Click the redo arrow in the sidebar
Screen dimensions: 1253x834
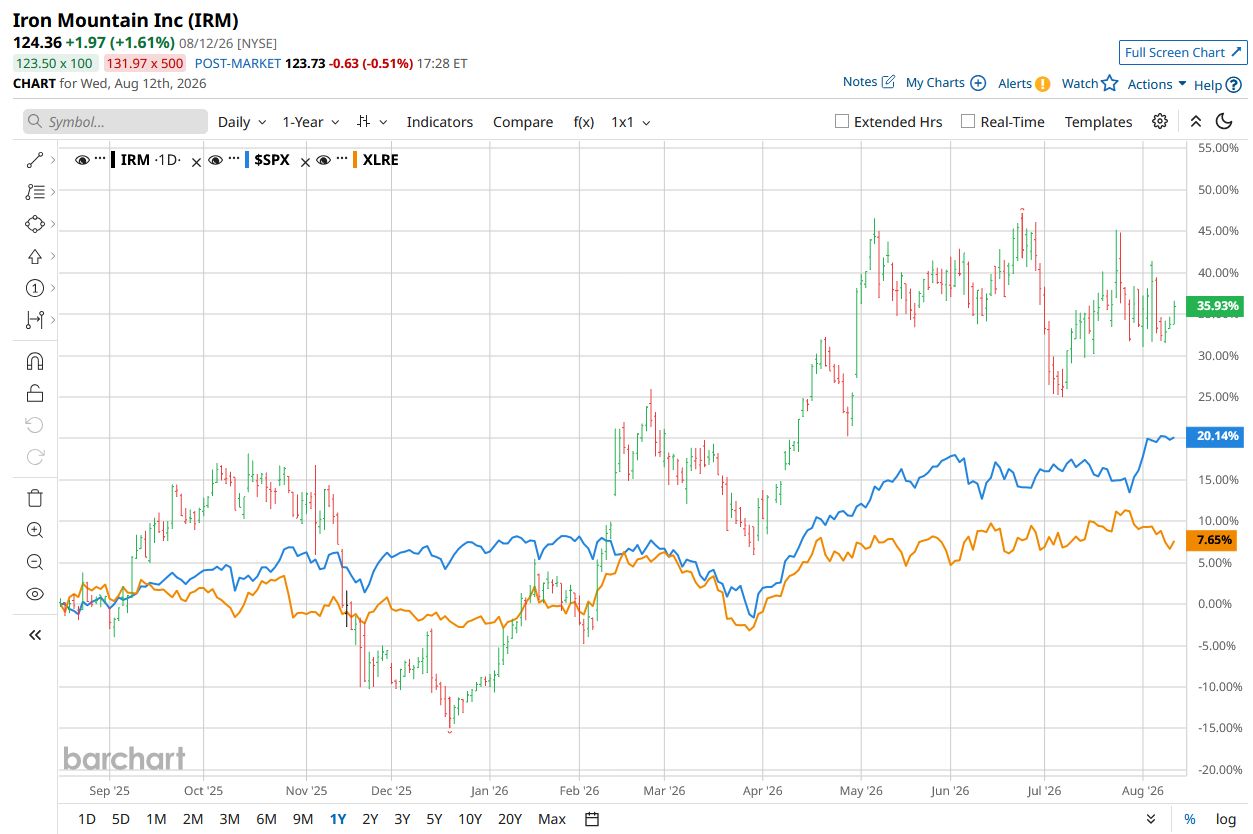click(35, 457)
